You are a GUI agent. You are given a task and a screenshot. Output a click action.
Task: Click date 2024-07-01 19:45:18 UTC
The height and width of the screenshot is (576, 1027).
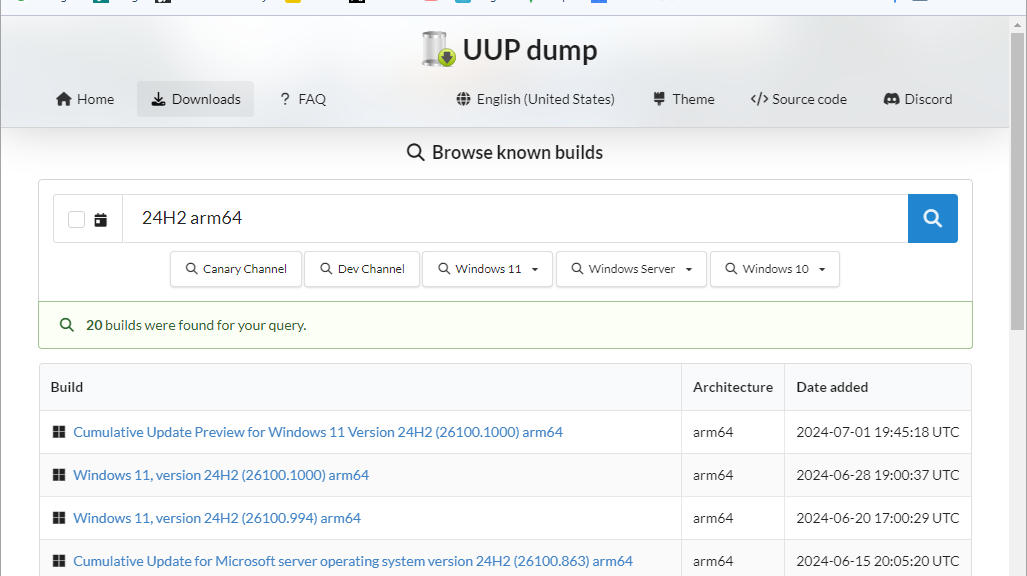tap(878, 432)
